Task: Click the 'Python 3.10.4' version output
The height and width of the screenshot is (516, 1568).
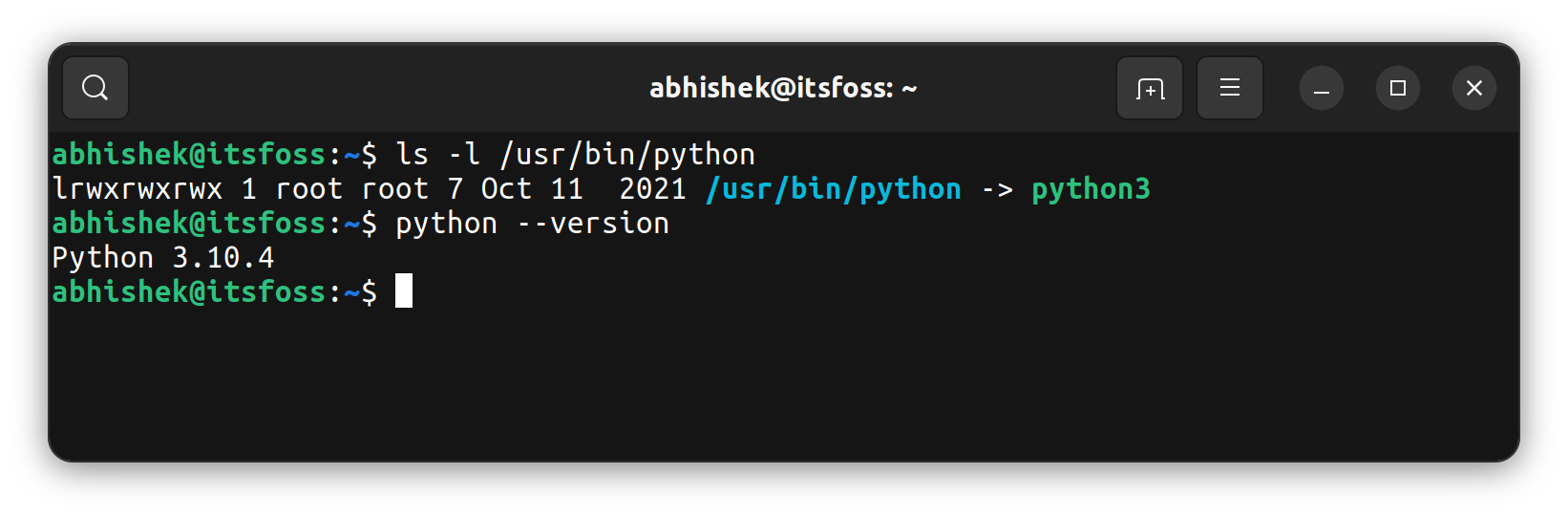Action: tap(163, 258)
